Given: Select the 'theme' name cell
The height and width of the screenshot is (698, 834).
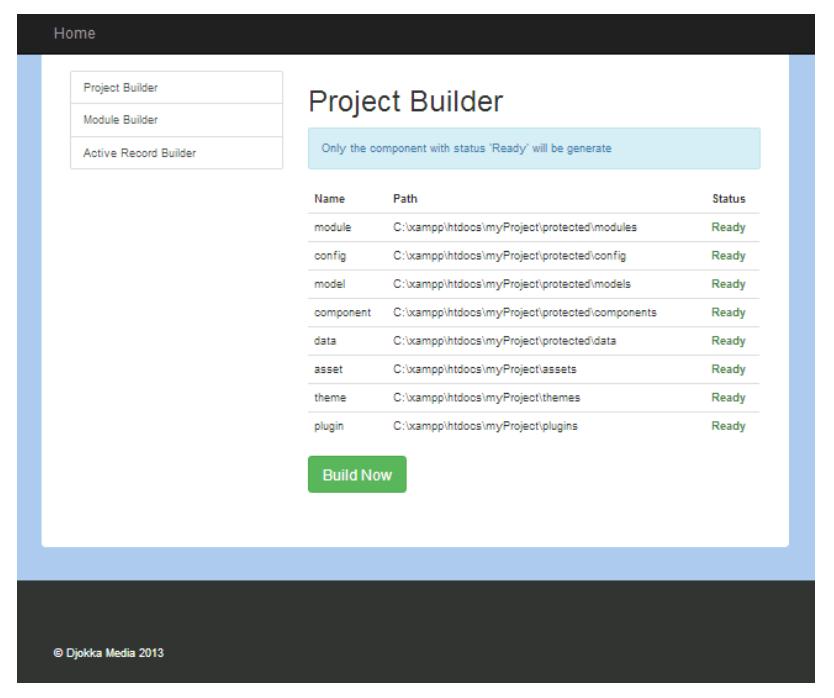Looking at the screenshot, I should [x=330, y=398].
